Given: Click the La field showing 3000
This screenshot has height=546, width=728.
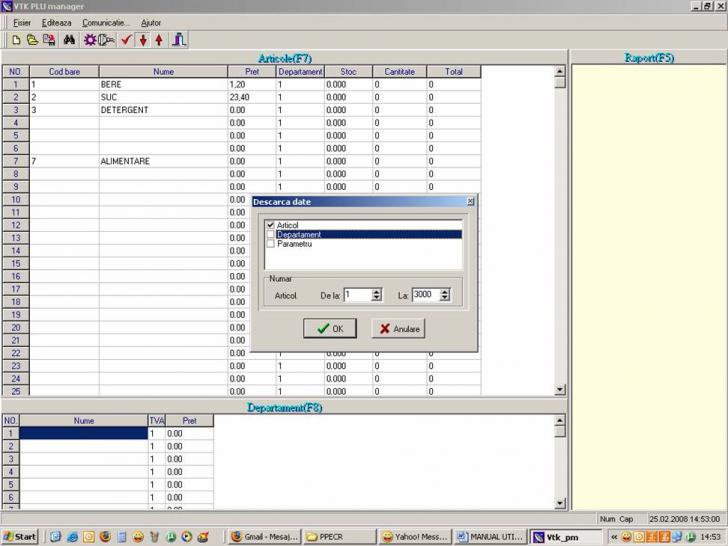Looking at the screenshot, I should tap(425, 295).
